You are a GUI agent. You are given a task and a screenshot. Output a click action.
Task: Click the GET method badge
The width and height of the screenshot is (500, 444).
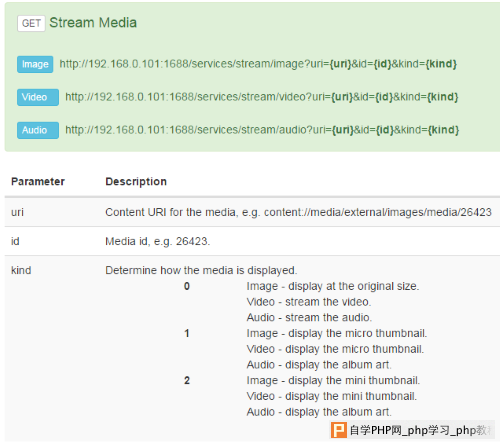pyautogui.click(x=31, y=23)
